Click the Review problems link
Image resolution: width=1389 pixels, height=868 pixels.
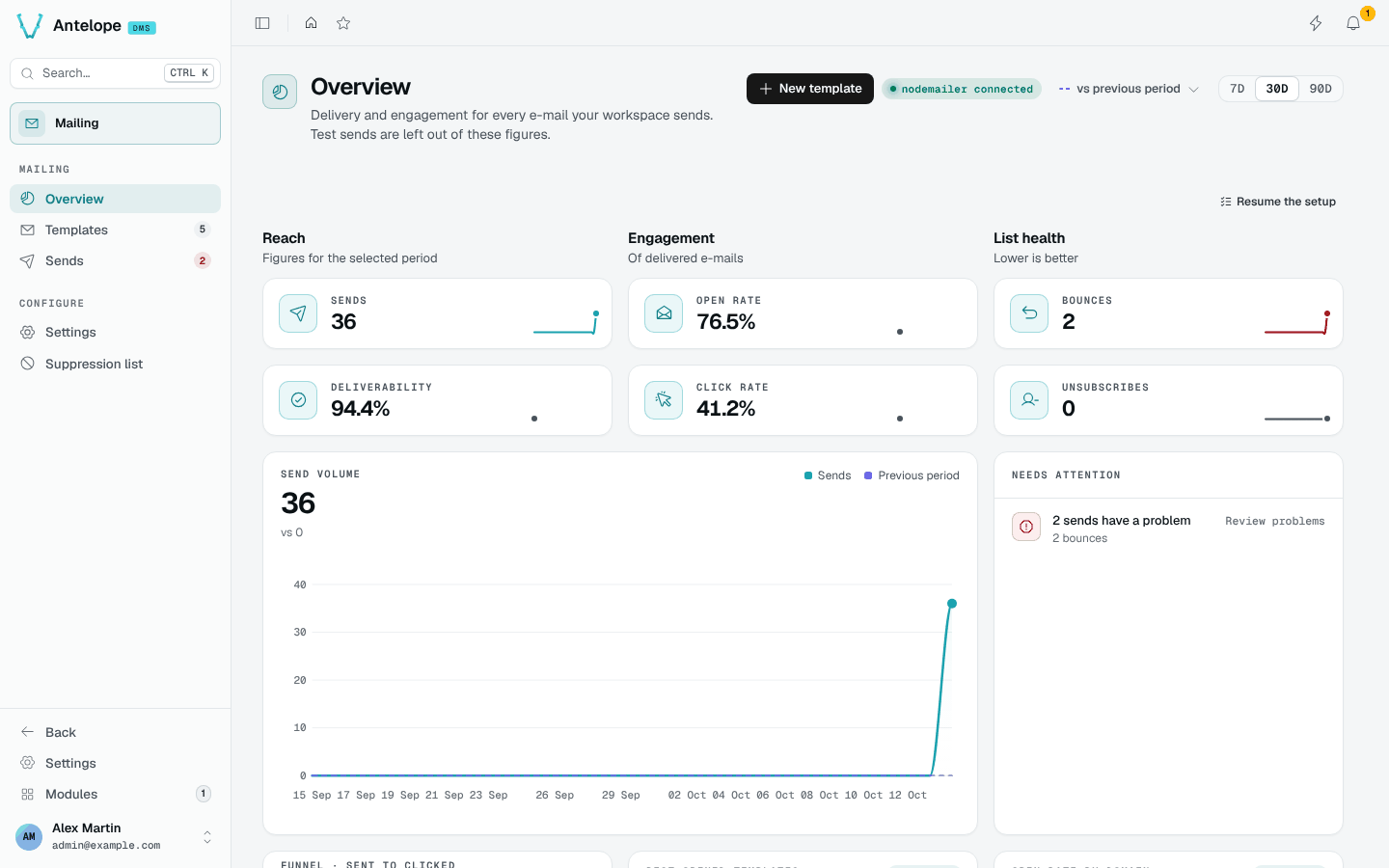tap(1275, 521)
